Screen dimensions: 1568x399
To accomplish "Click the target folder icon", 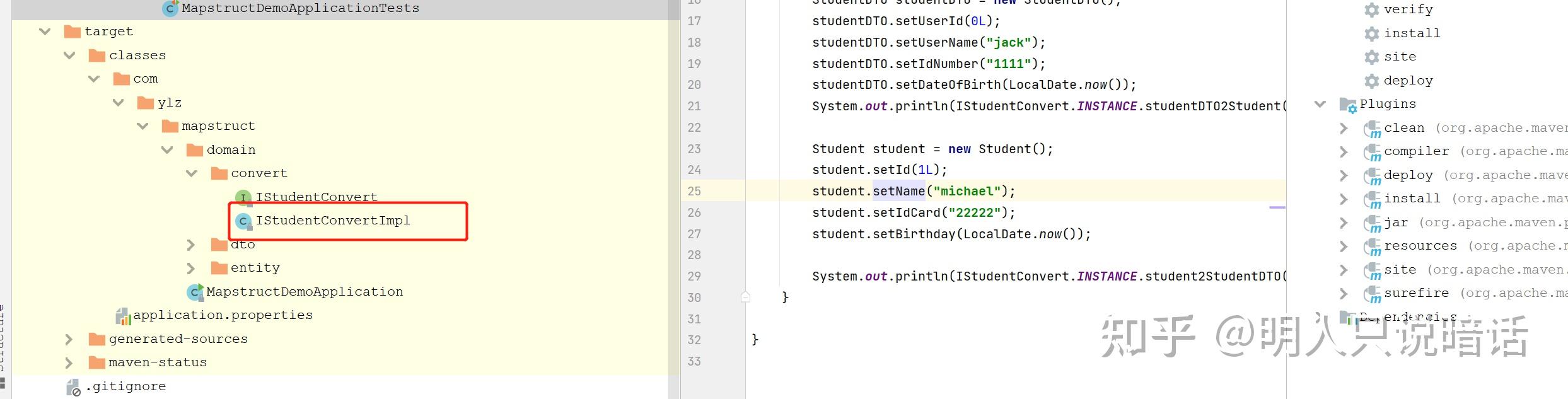I will coord(73,32).
